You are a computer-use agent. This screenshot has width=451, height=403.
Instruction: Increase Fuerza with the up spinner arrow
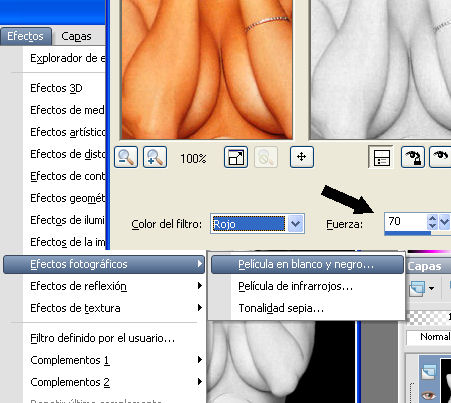tap(432, 218)
